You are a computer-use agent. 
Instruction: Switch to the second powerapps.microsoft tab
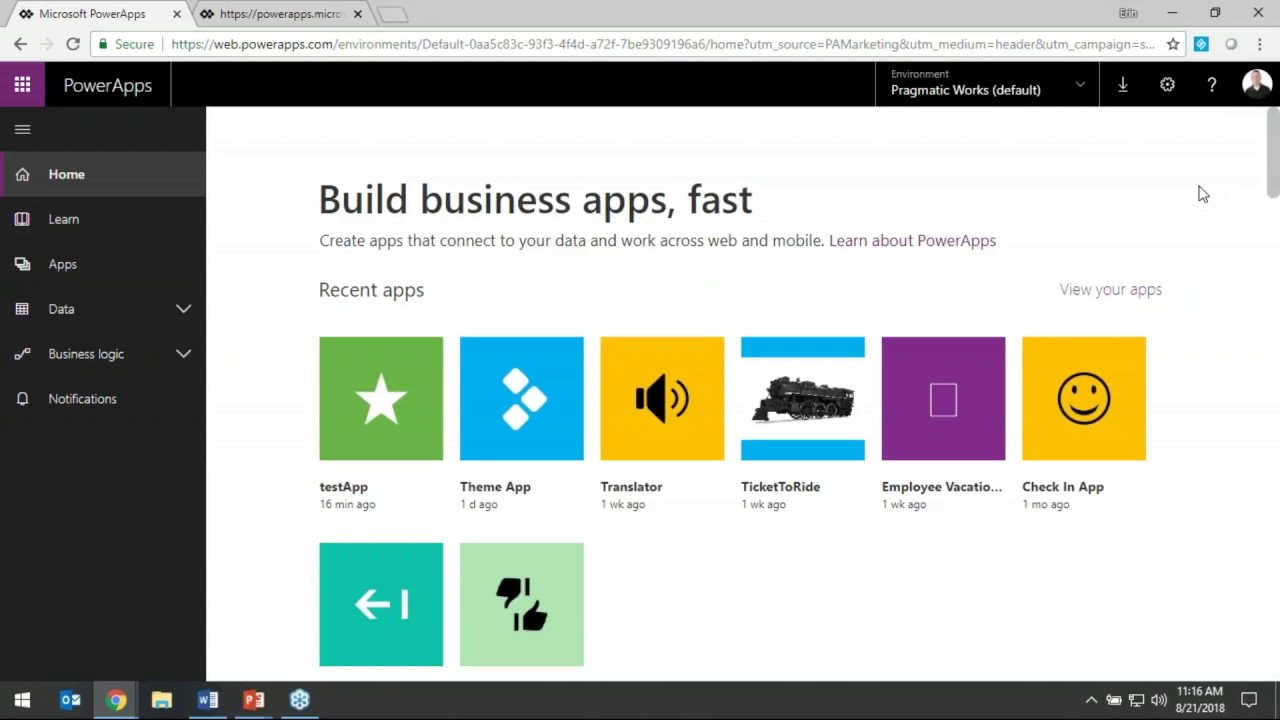280,14
